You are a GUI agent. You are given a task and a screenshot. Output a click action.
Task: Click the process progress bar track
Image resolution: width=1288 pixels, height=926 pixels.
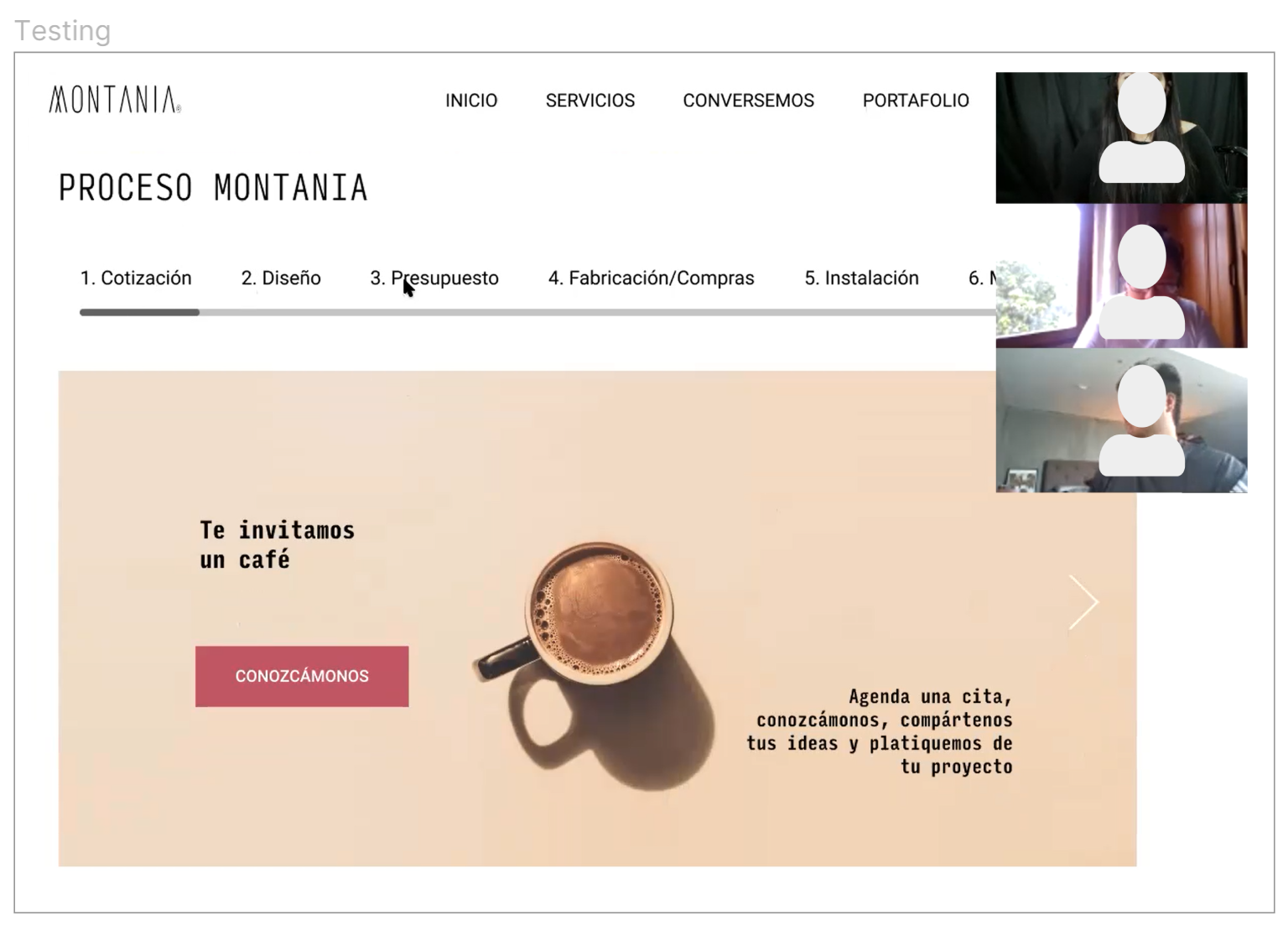tap(538, 312)
